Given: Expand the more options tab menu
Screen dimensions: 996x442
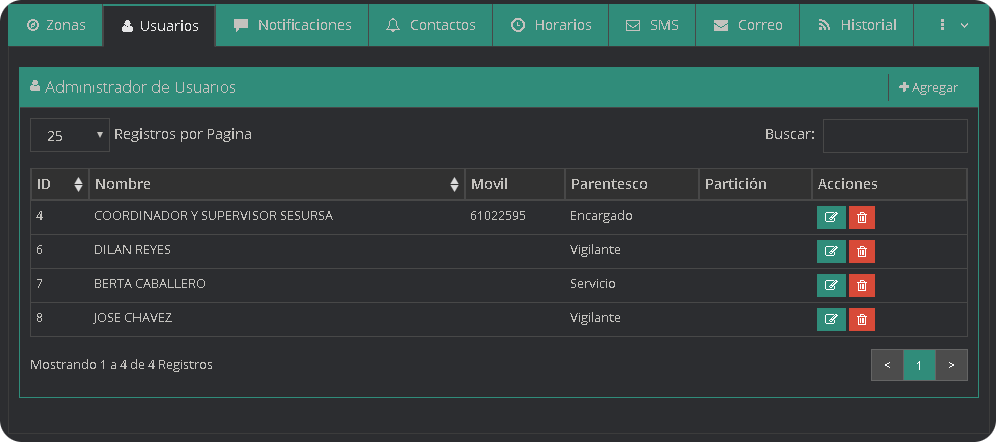Looking at the screenshot, I should click(953, 25).
